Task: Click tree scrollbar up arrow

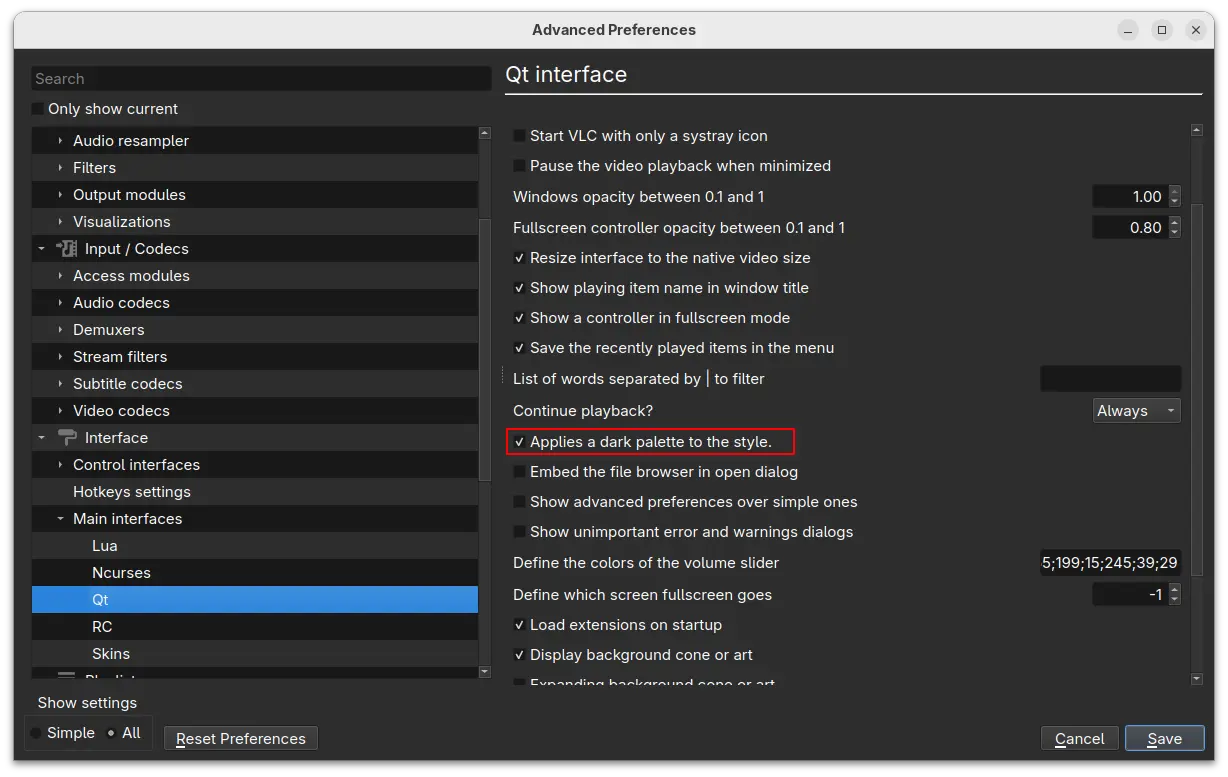Action: (485, 133)
